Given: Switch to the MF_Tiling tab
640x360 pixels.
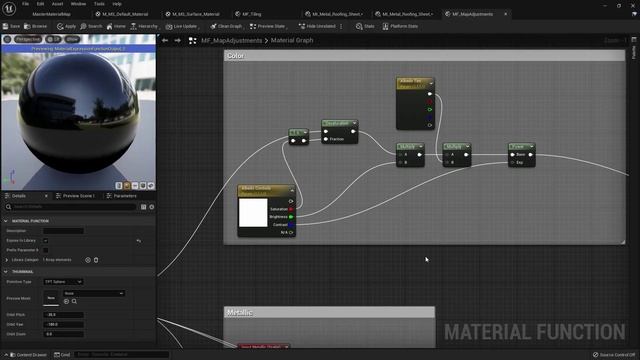Looking at the screenshot, I should 249,14.
